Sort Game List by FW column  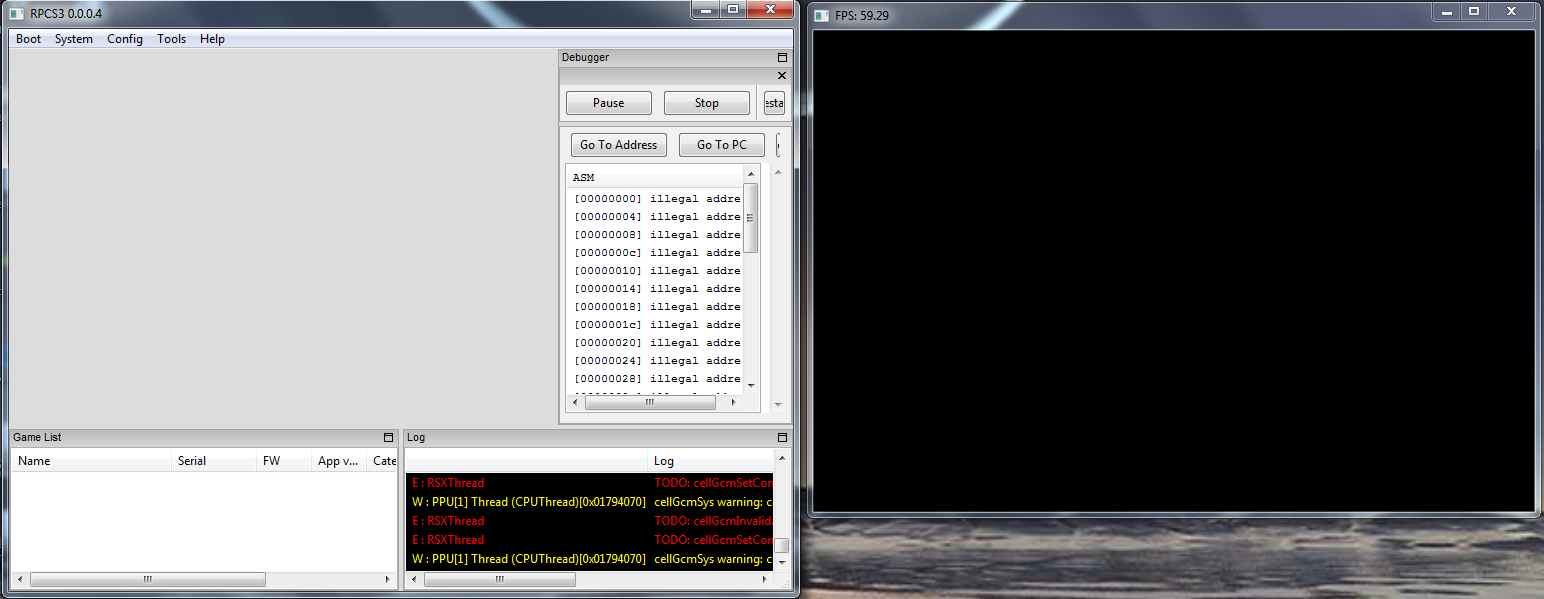[x=284, y=461]
